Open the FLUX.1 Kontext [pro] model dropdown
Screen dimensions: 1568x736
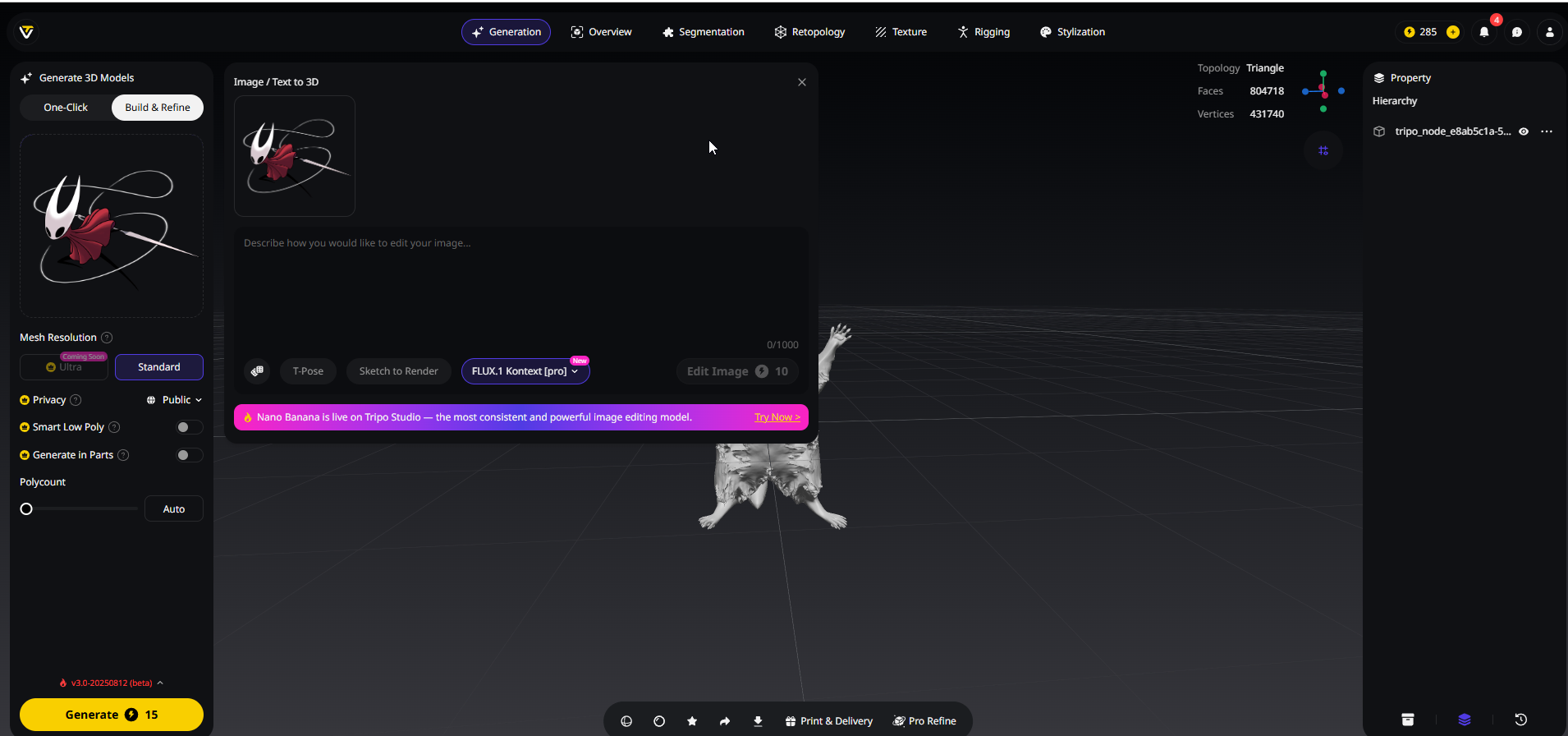[x=525, y=371]
